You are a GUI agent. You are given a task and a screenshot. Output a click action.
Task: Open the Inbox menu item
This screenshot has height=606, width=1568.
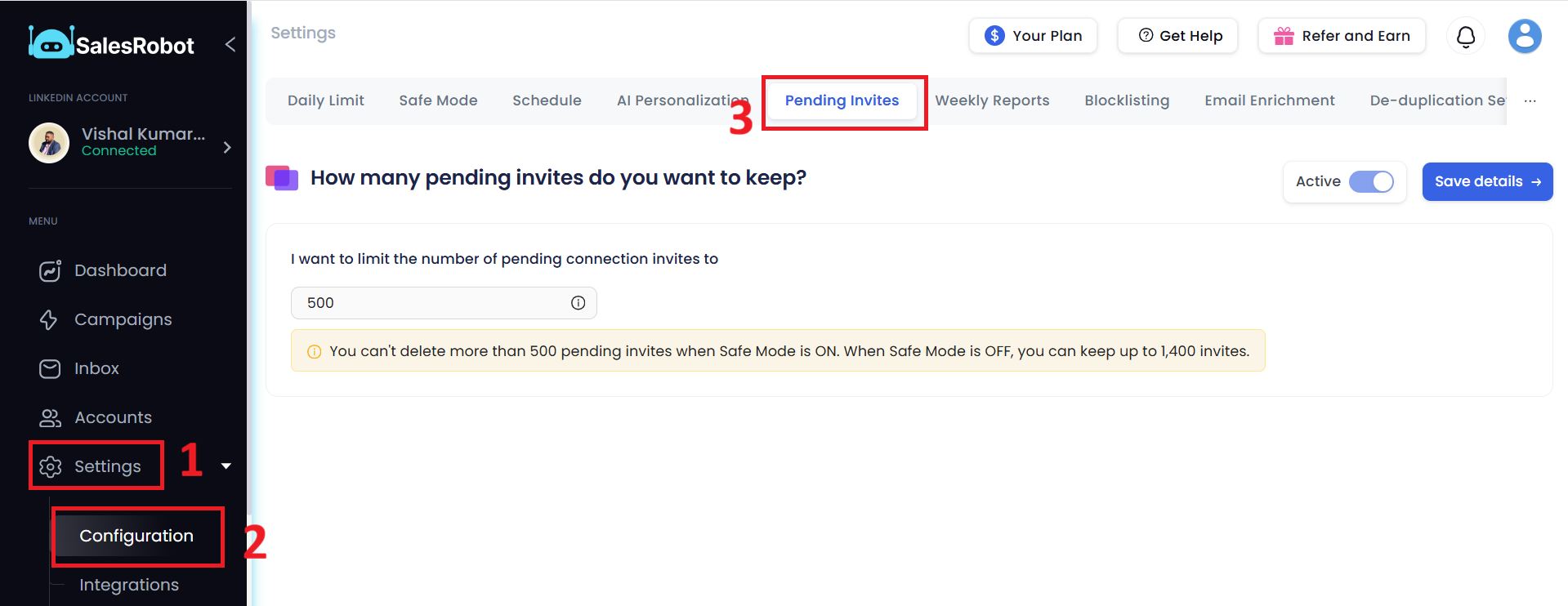click(x=96, y=368)
